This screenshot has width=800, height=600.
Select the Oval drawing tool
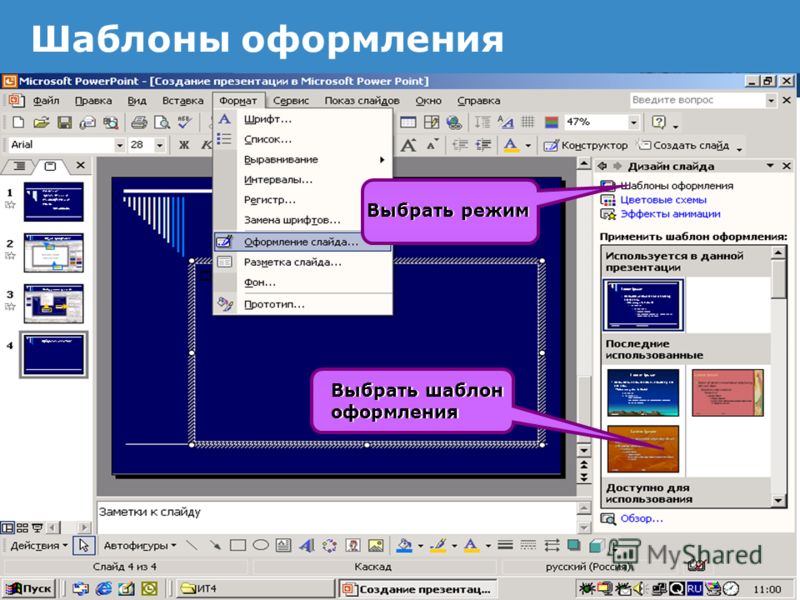tap(261, 545)
